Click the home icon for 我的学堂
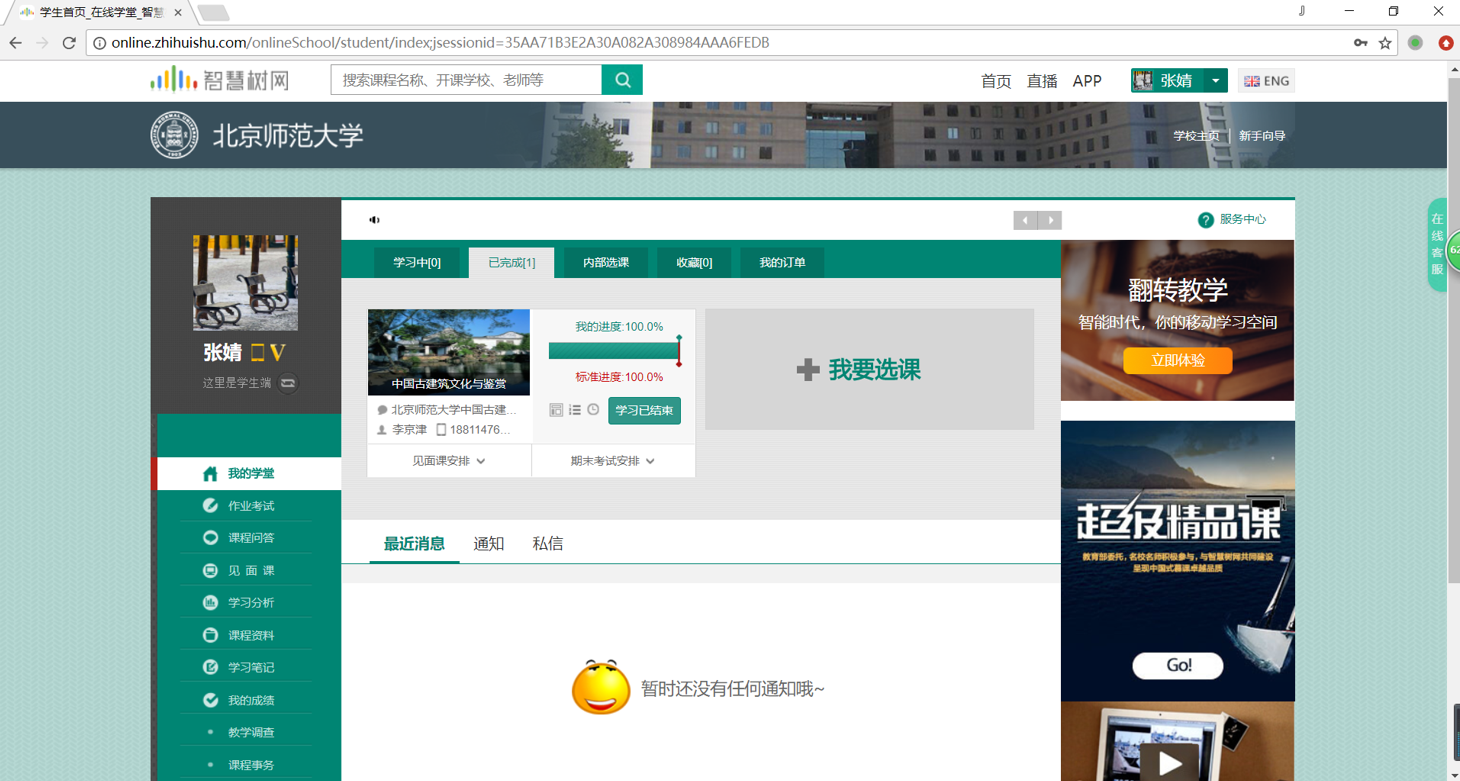Image resolution: width=1460 pixels, height=781 pixels. click(x=210, y=474)
